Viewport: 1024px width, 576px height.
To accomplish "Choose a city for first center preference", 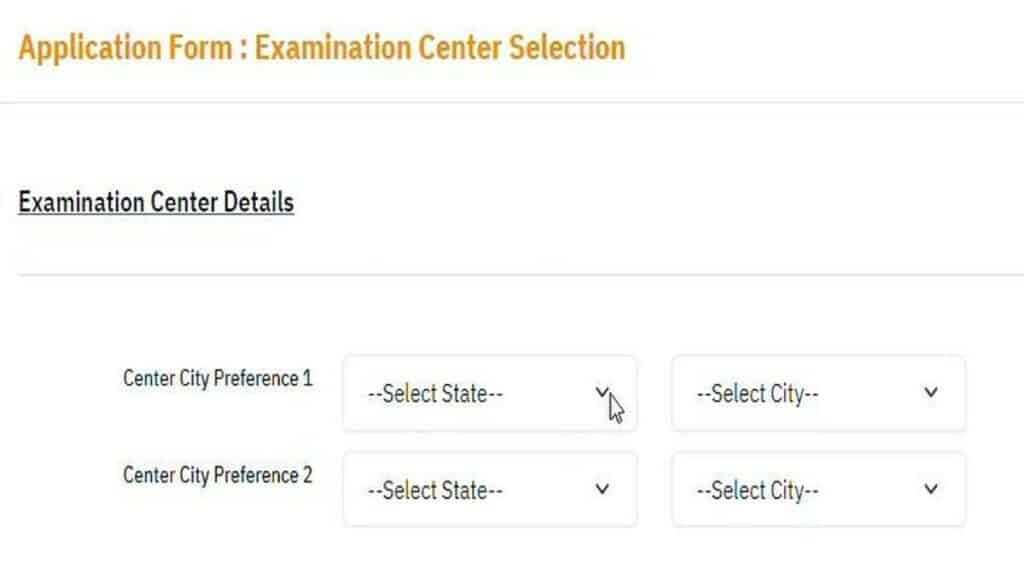I will pyautogui.click(x=818, y=393).
